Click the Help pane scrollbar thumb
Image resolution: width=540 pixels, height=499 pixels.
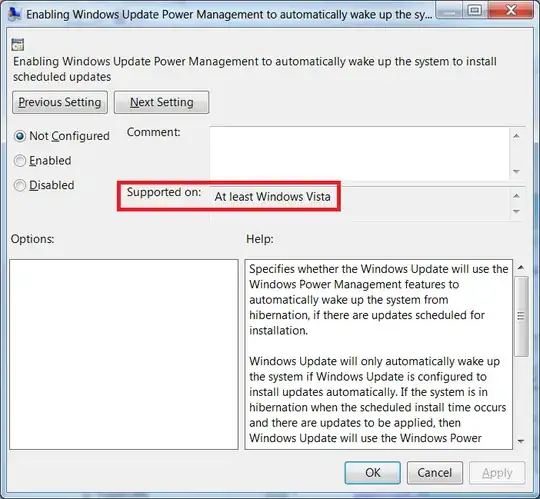tap(521, 316)
